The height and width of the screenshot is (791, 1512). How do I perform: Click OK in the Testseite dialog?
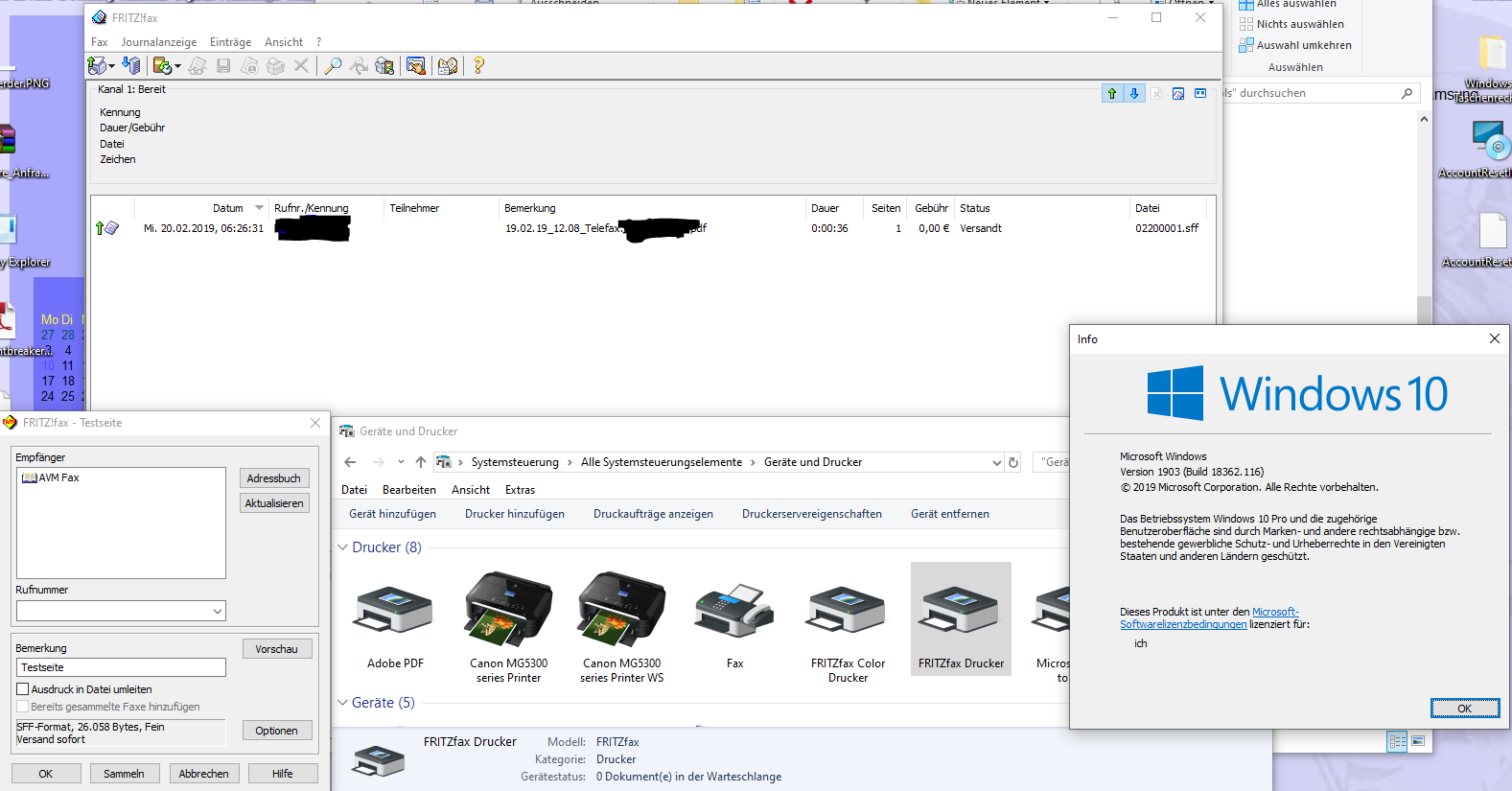pos(46,774)
